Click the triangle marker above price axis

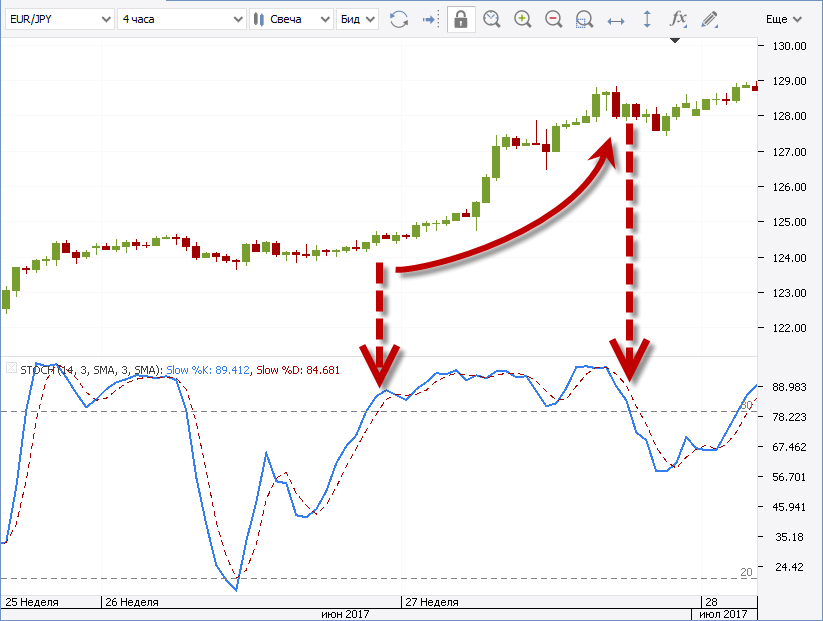click(x=676, y=41)
